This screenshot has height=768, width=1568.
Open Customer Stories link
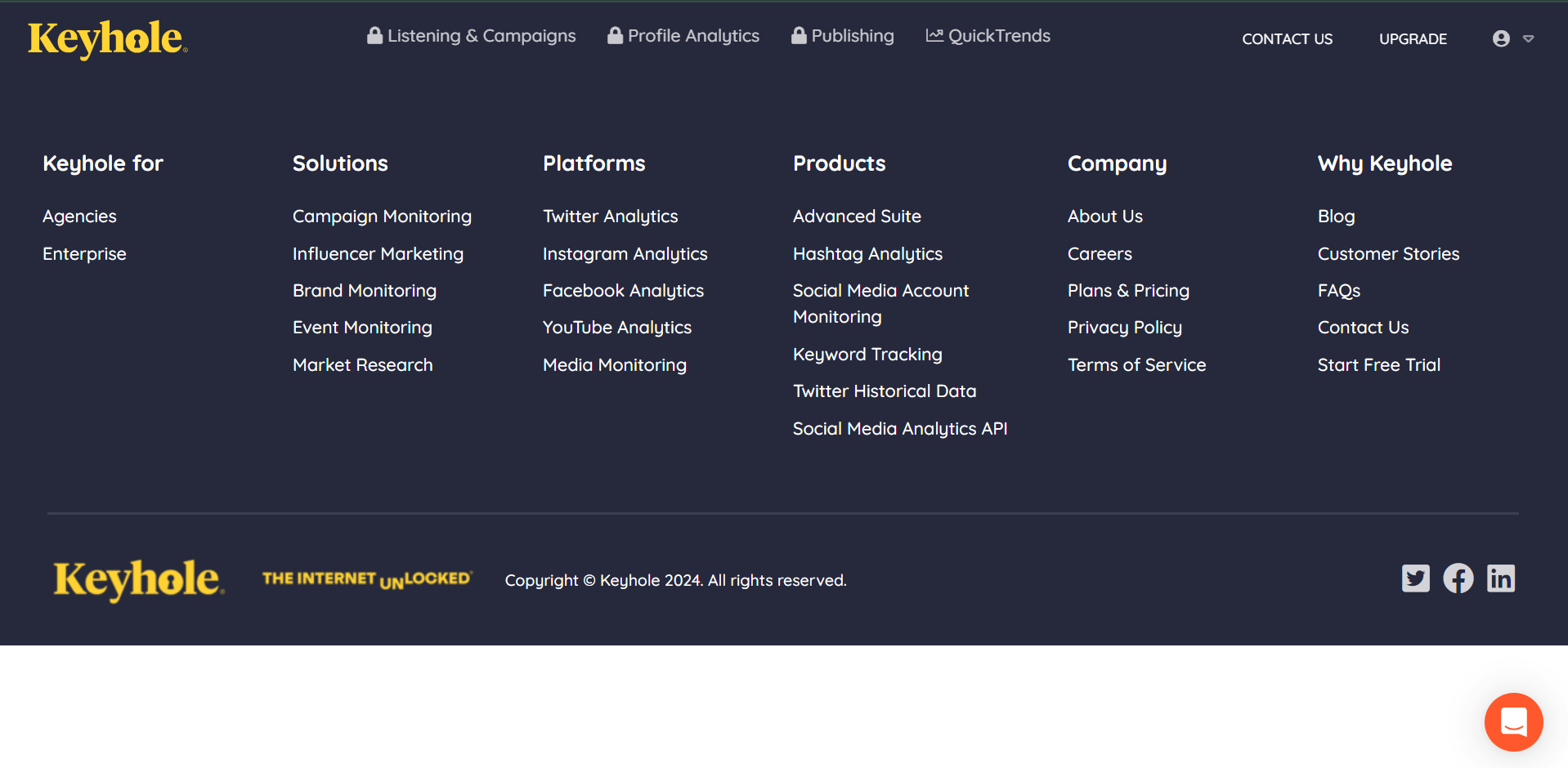pos(1388,254)
